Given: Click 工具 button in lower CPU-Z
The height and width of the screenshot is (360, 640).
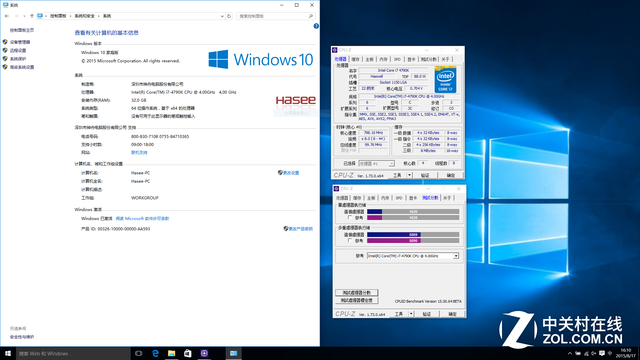Looking at the screenshot, I should (399, 314).
